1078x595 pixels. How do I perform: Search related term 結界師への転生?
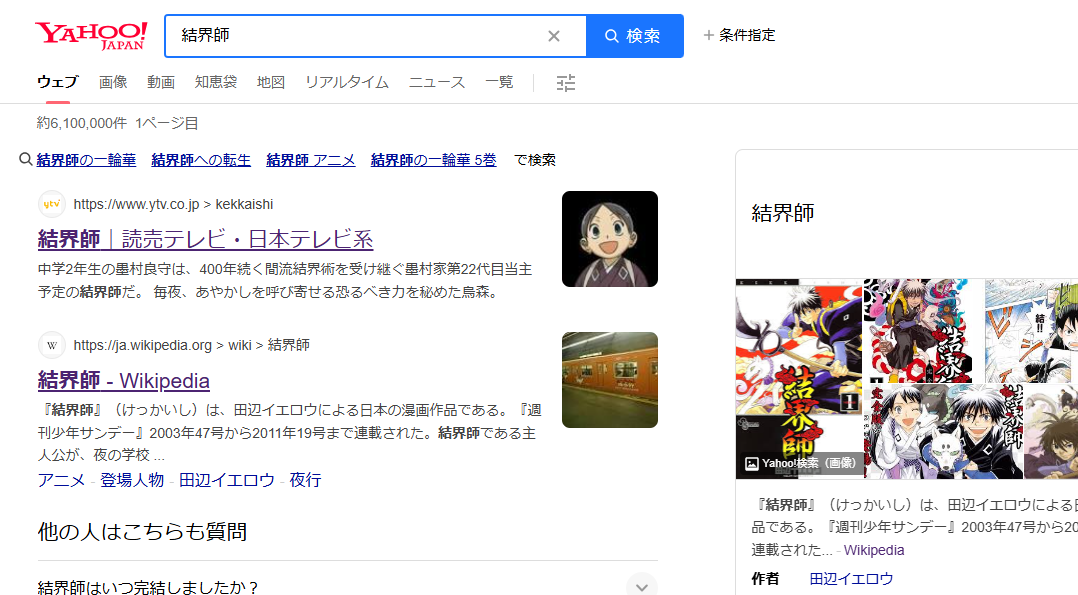pos(201,160)
